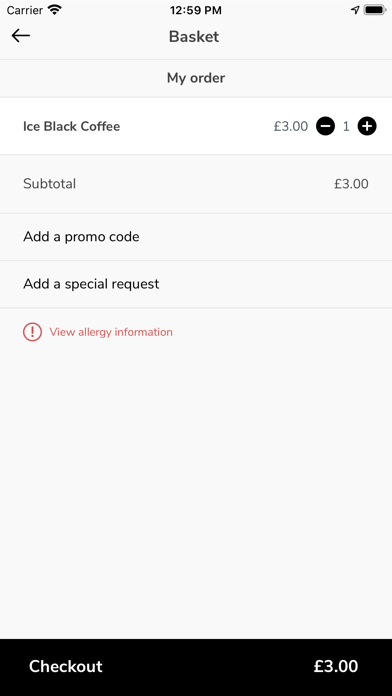Tap the Checkout button label
The image size is (392, 696).
[66, 666]
